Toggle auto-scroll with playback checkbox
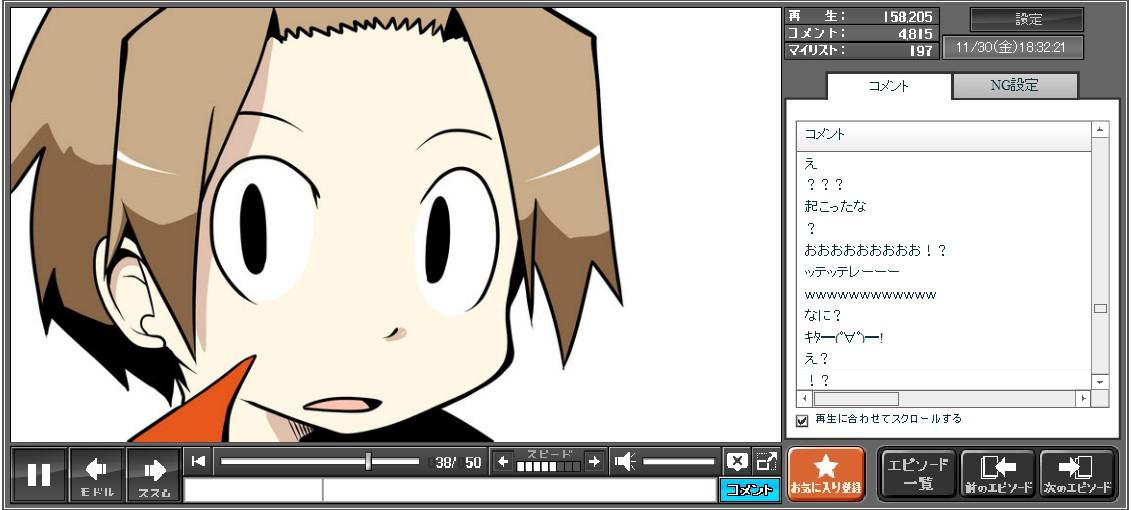1131x510 pixels. (802, 420)
